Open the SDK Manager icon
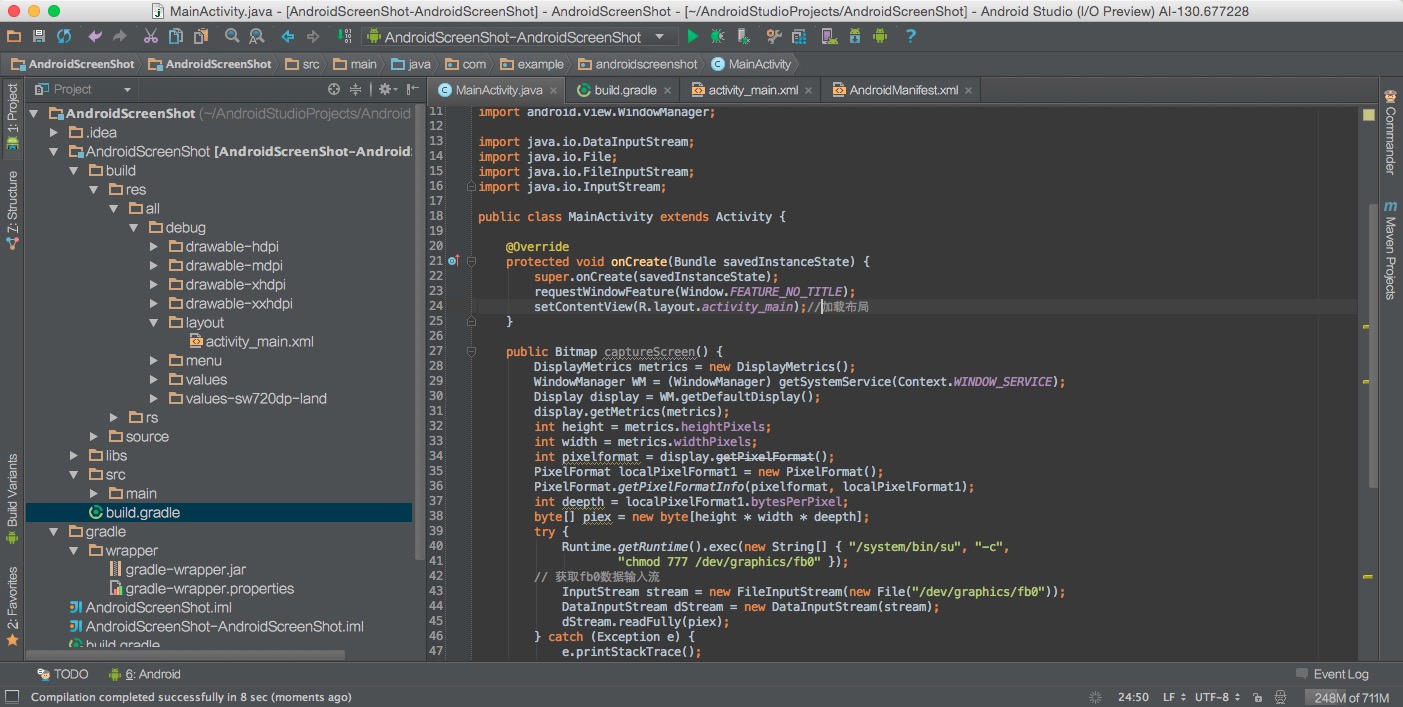Screen dimensions: 1403x707 [x=855, y=36]
